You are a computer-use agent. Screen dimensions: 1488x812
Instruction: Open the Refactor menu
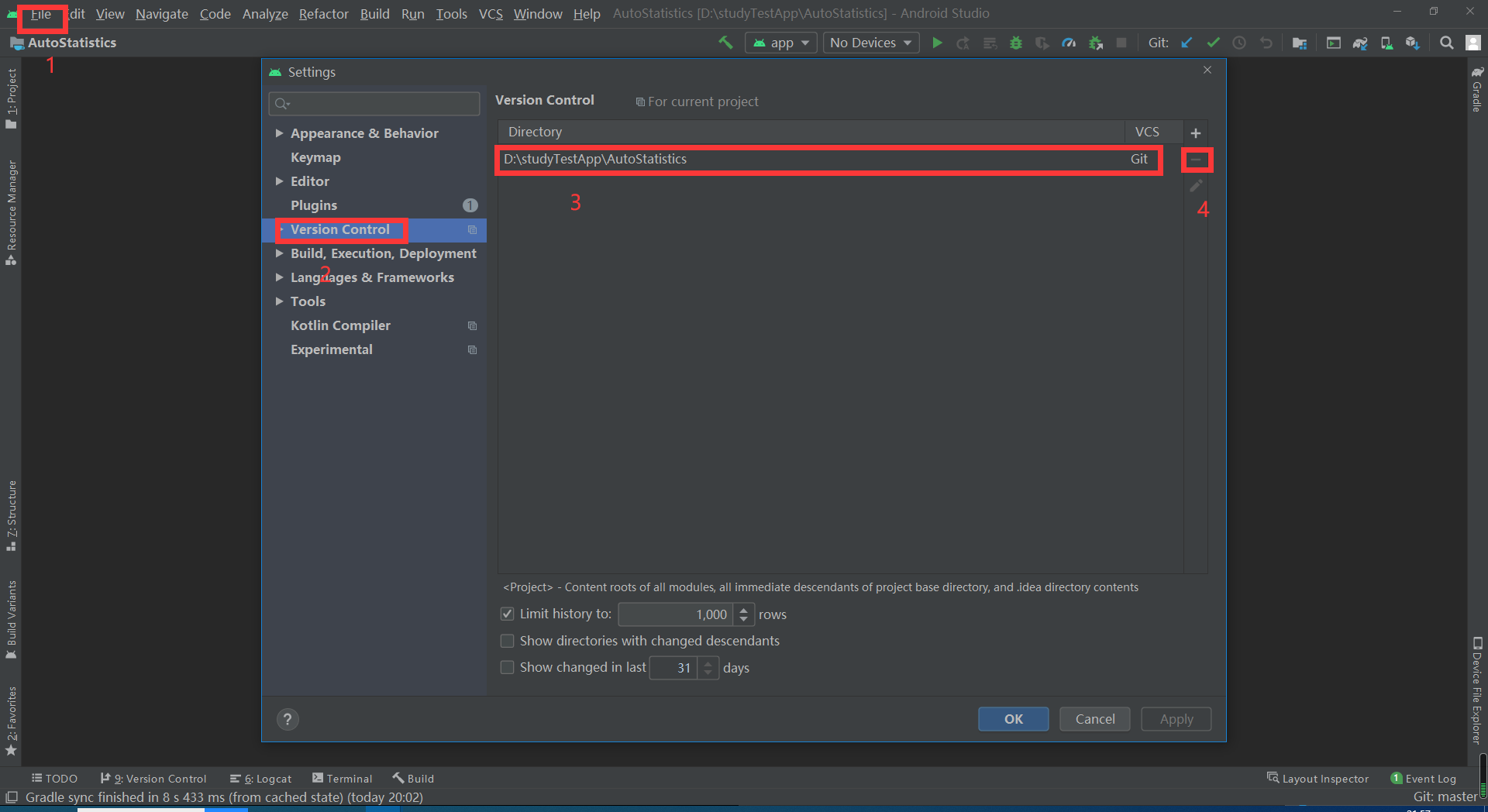coord(324,14)
